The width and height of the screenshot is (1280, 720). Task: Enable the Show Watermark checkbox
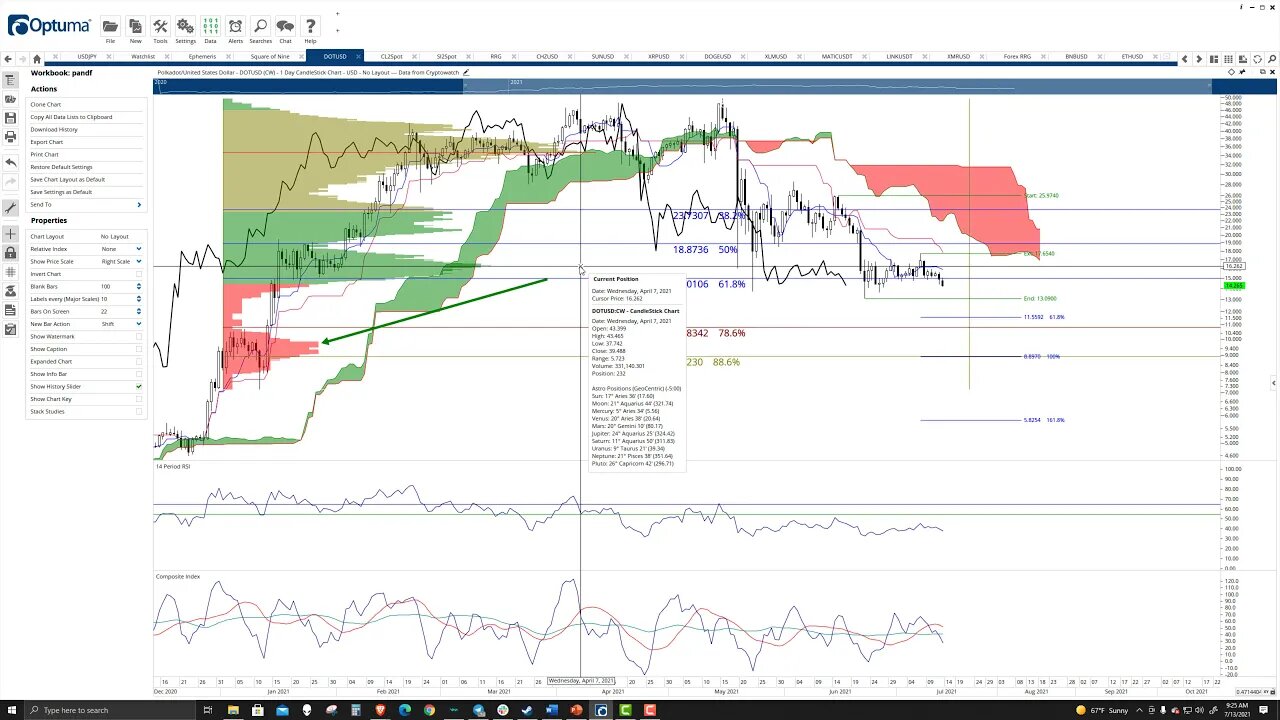click(x=138, y=336)
